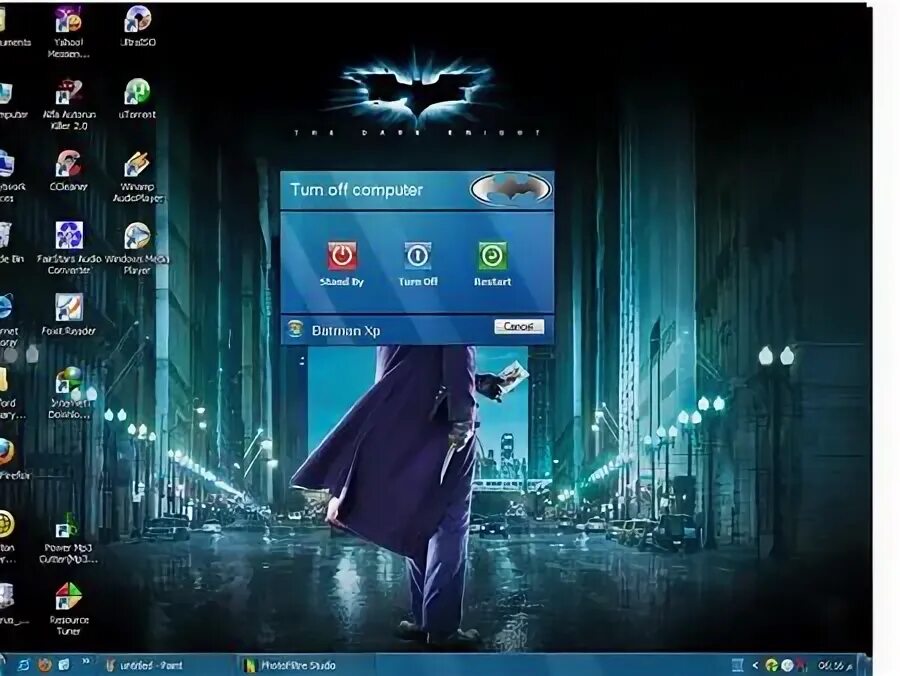Launch Firefox from the quick launch bar
The image size is (900, 676).
click(45, 665)
